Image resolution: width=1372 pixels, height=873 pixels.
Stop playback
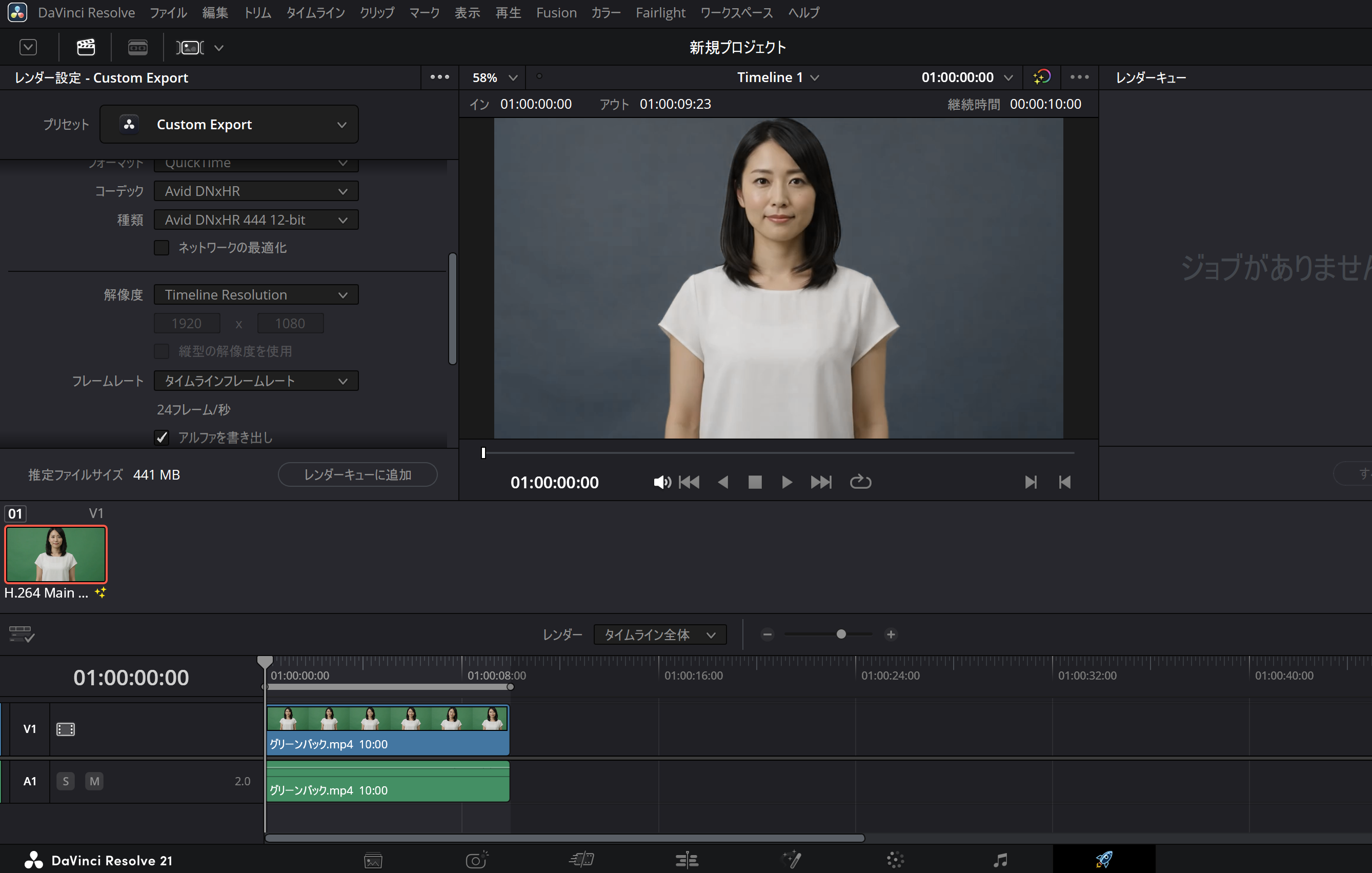point(754,482)
